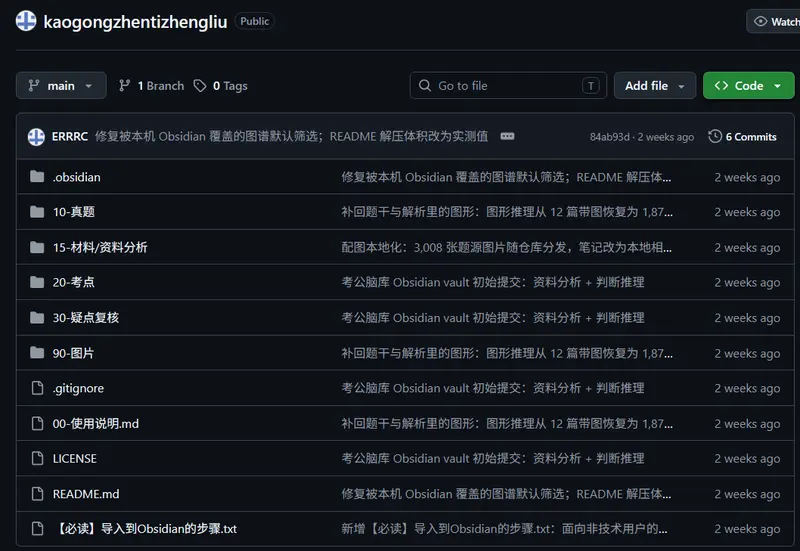The height and width of the screenshot is (551, 800).
Task: Click the folder icon for .obsidian
Action: pyautogui.click(x=37, y=177)
